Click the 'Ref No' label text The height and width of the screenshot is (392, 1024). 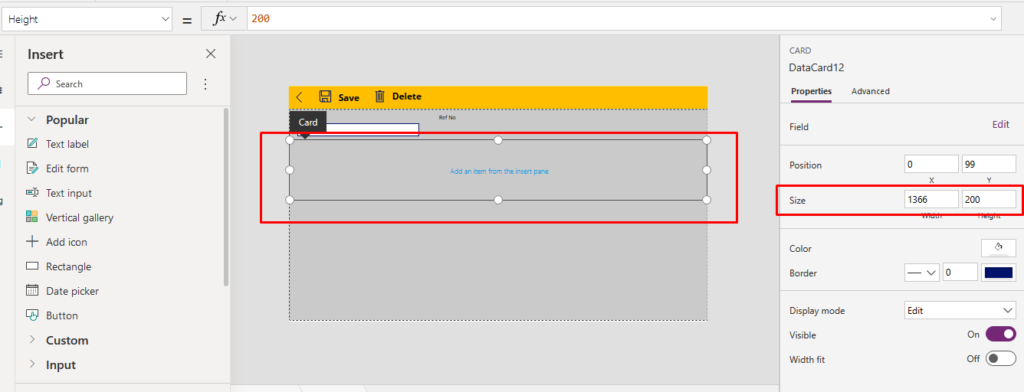coord(447,118)
